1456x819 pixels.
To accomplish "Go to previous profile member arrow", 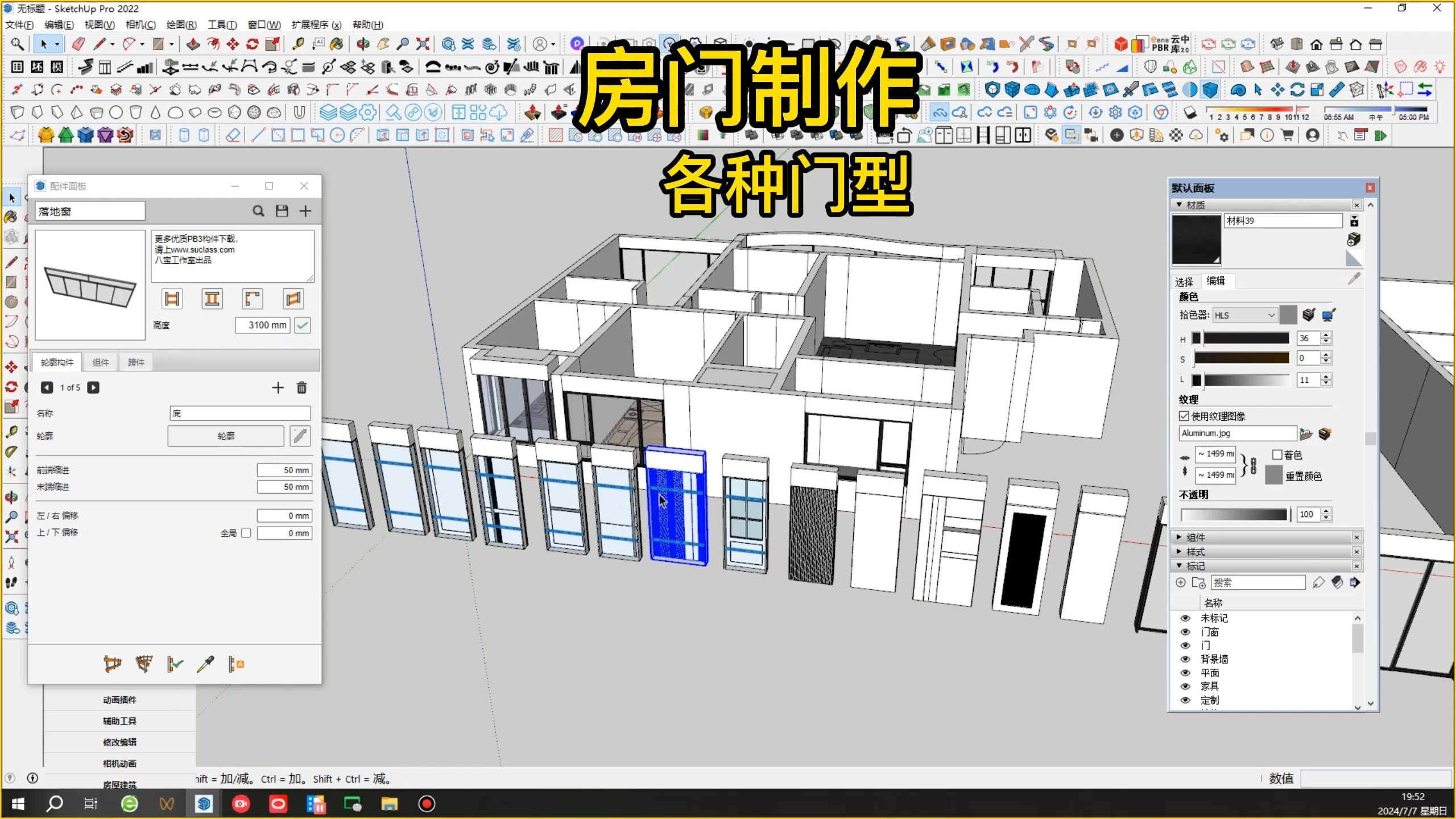I will click(47, 388).
